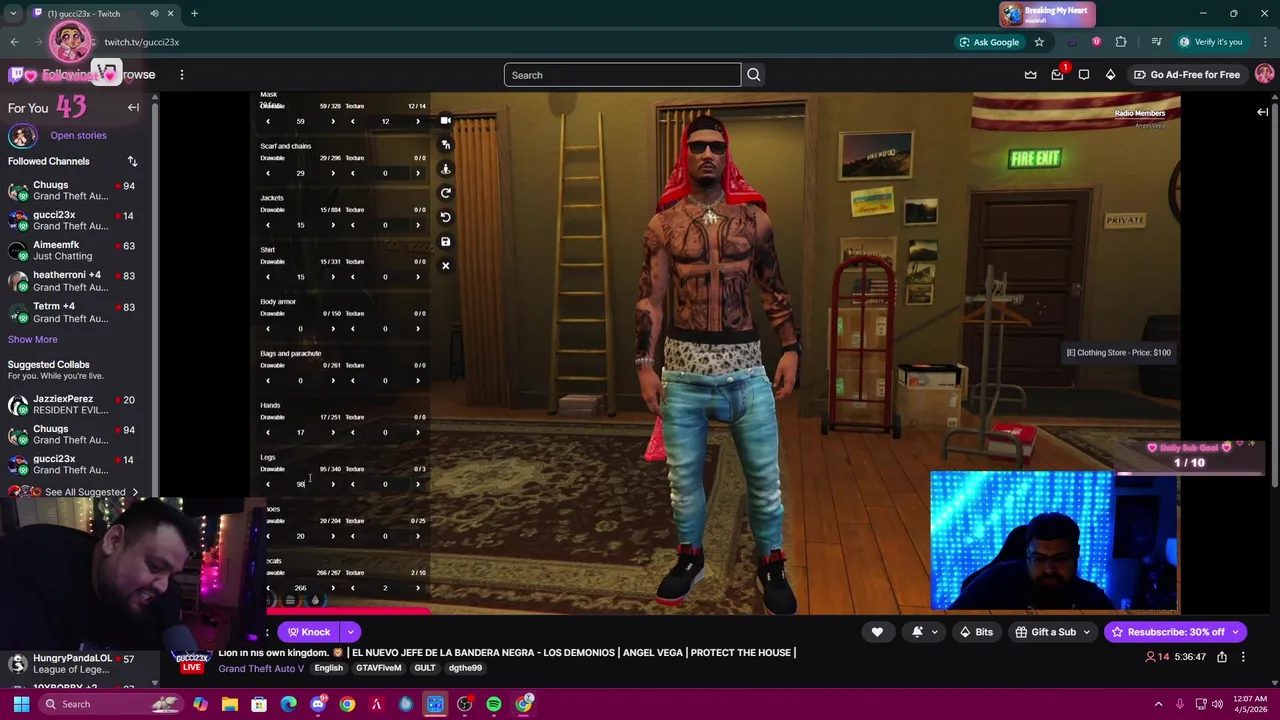The image size is (1280, 720).
Task: Close the clothing menu with the X icon
Action: click(446, 265)
